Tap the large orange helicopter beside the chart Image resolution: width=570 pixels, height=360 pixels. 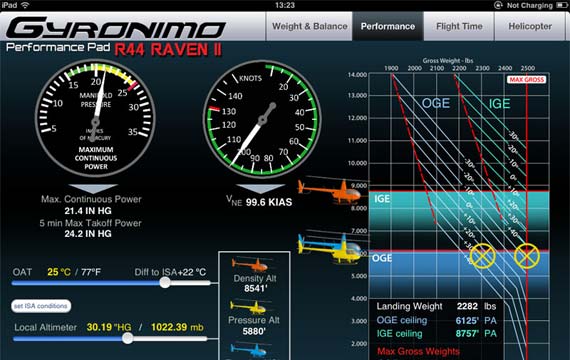click(x=331, y=190)
